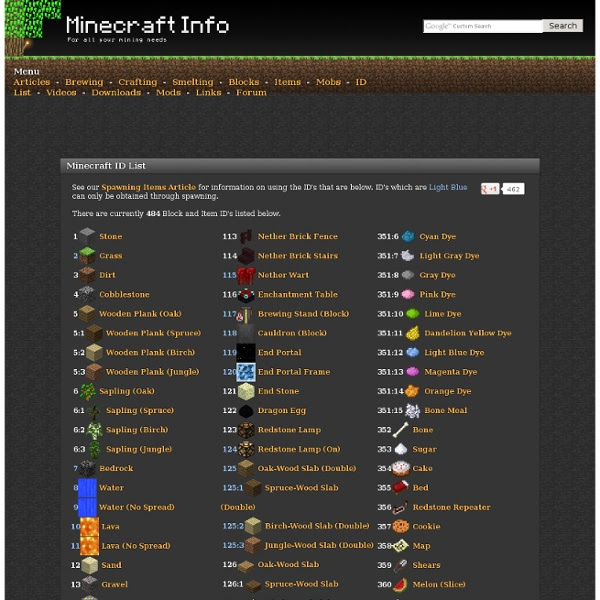Click the Cyan Dye icon

408,236
